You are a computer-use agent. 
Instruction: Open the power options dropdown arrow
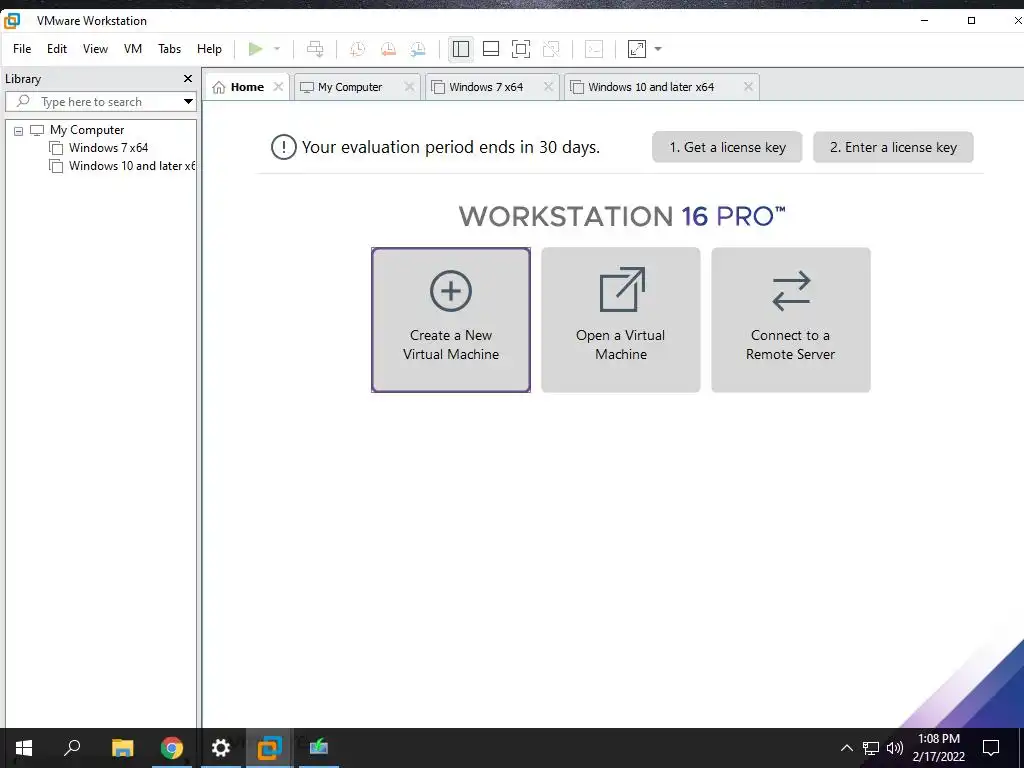(x=277, y=49)
